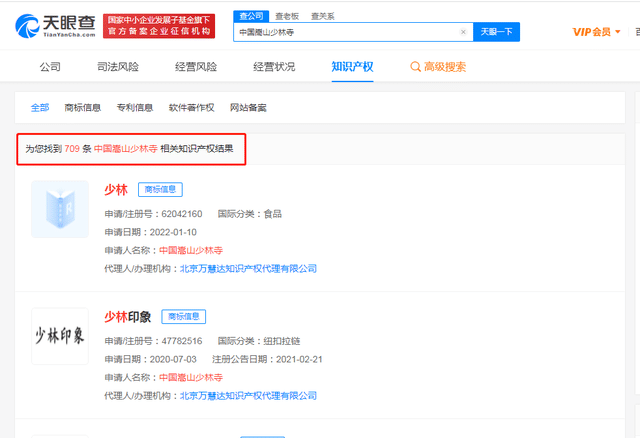640x438 pixels.
Task: Clear the search box with the X icon
Action: point(463,32)
